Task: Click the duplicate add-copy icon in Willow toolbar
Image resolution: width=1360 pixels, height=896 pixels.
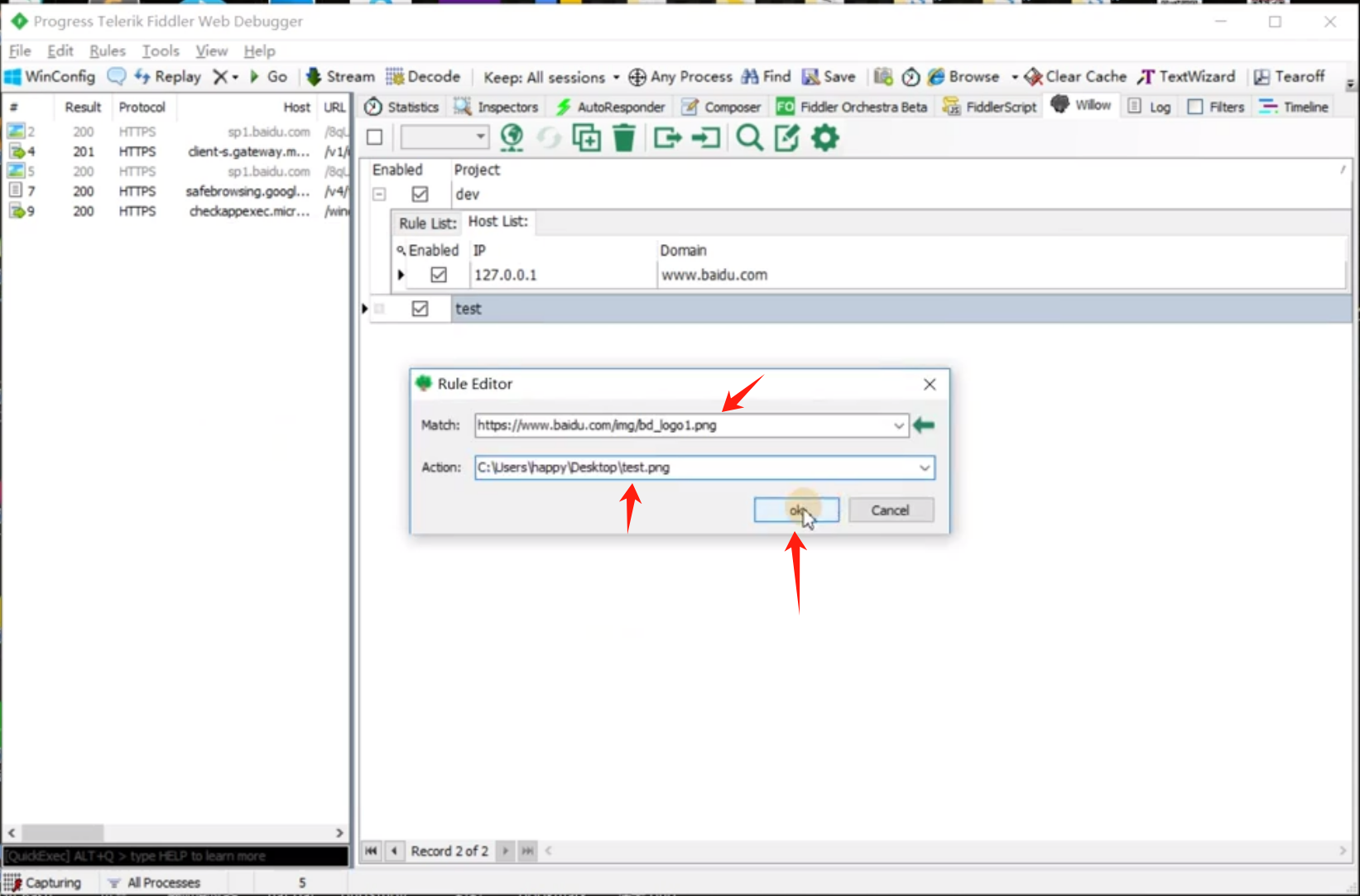Action: coord(586,137)
